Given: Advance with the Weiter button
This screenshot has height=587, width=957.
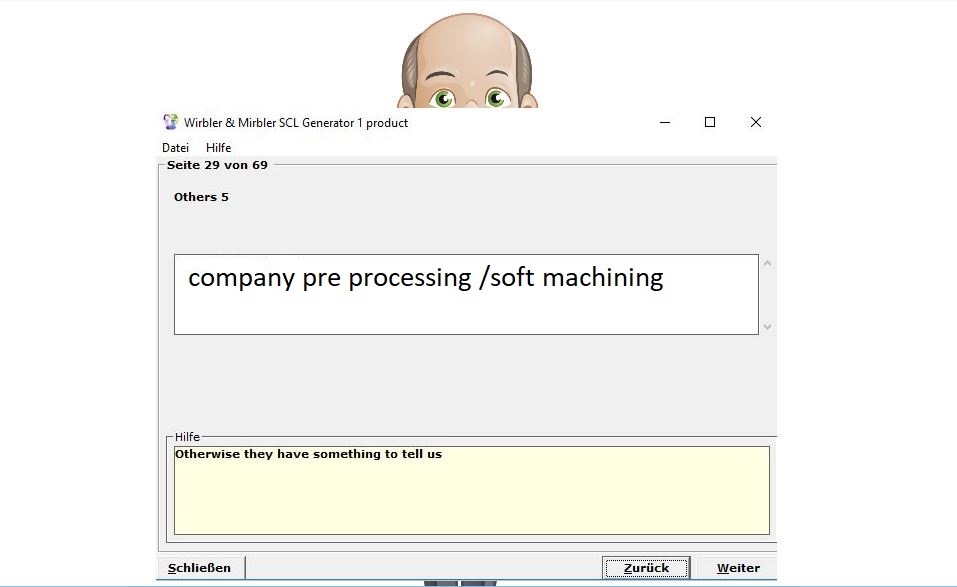Looking at the screenshot, I should tap(738, 568).
